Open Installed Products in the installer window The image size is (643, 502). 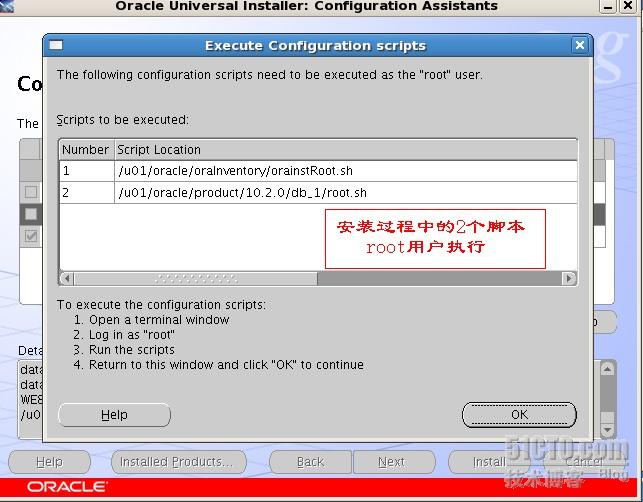click(178, 462)
